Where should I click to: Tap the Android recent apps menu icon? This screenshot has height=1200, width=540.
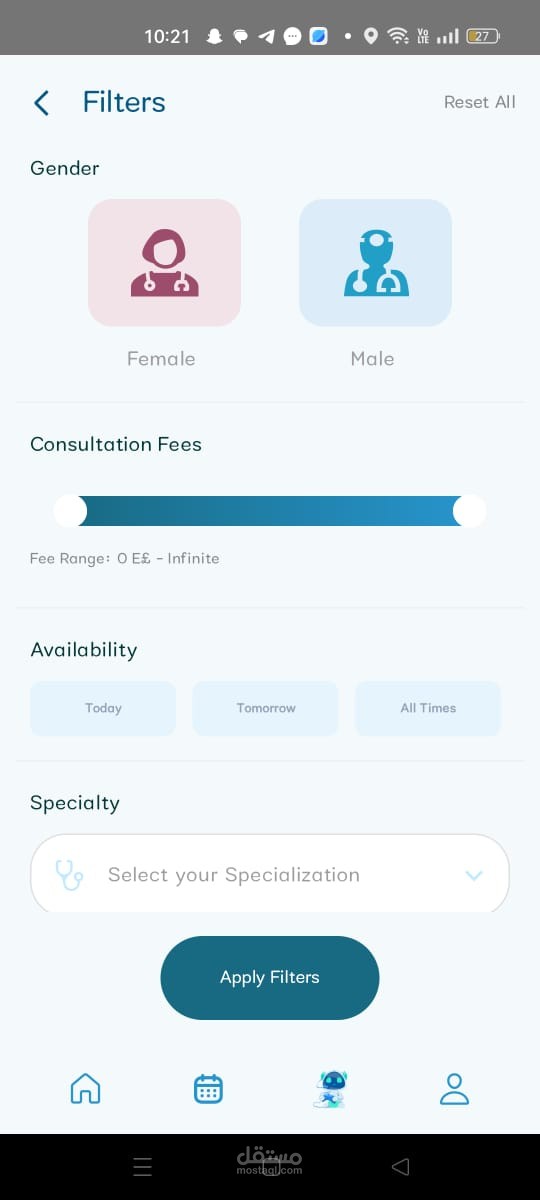point(143,1166)
